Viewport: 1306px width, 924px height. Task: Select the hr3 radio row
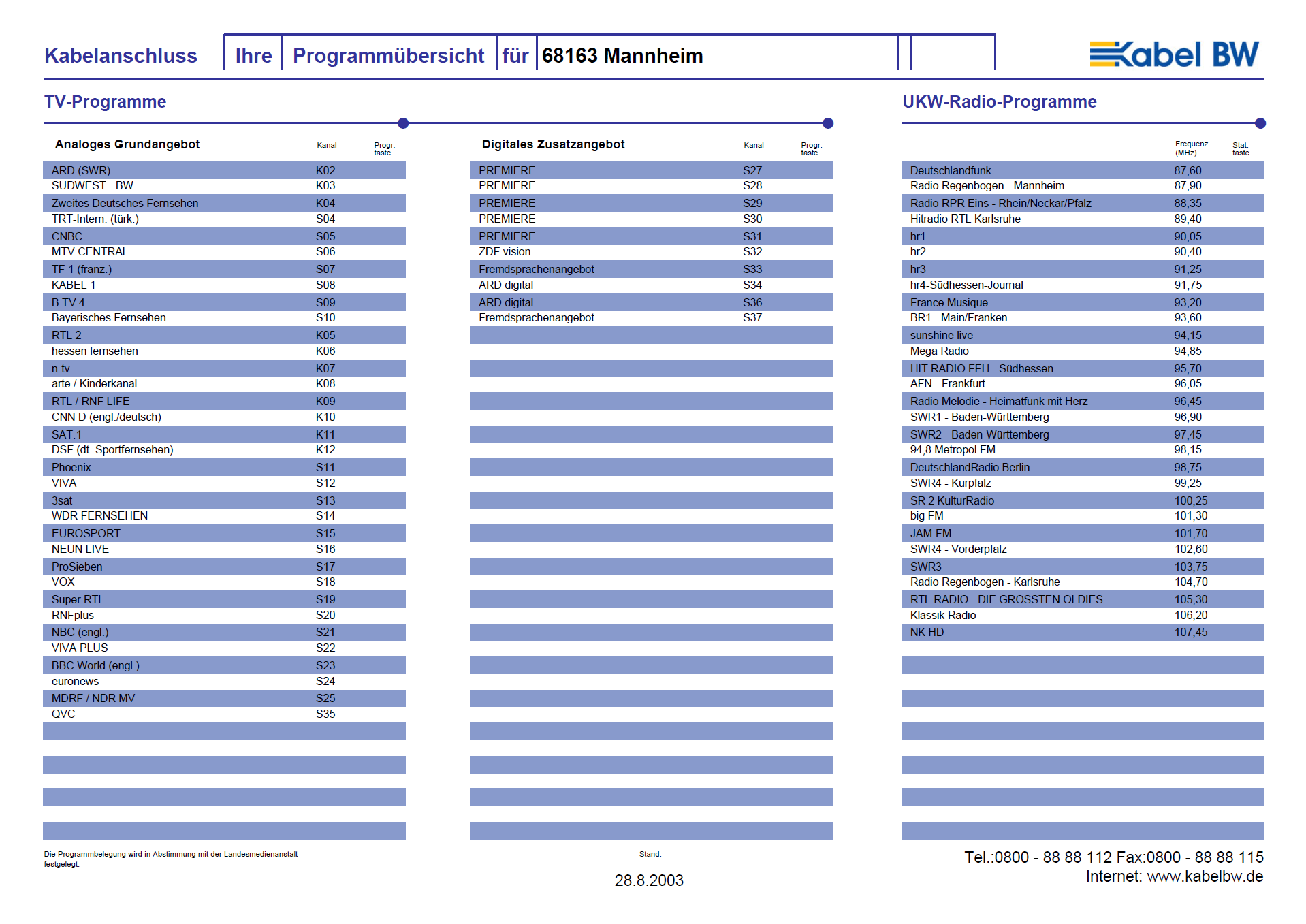[1083, 269]
